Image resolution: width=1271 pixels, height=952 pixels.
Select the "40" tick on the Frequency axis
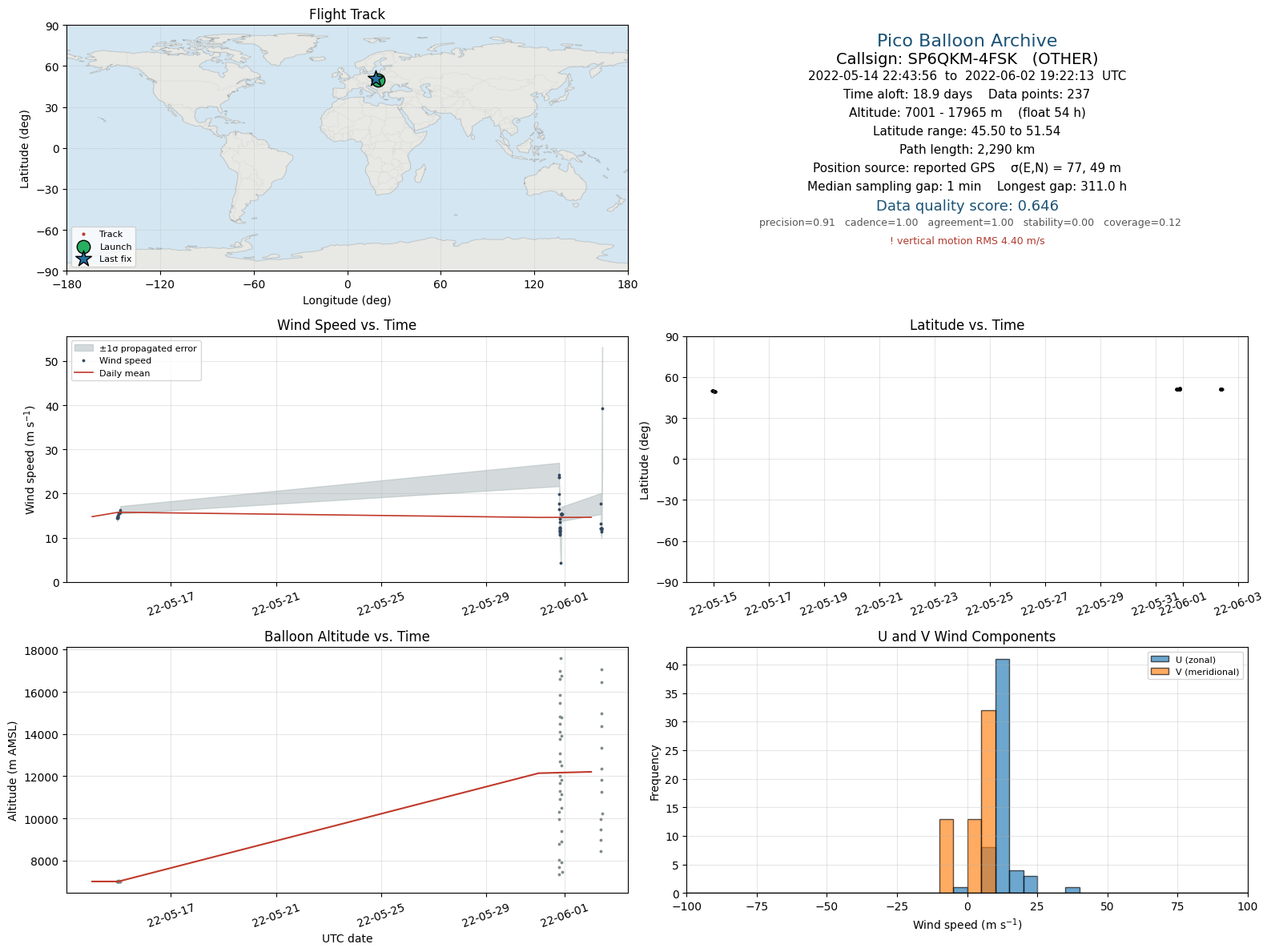pyautogui.click(x=672, y=665)
